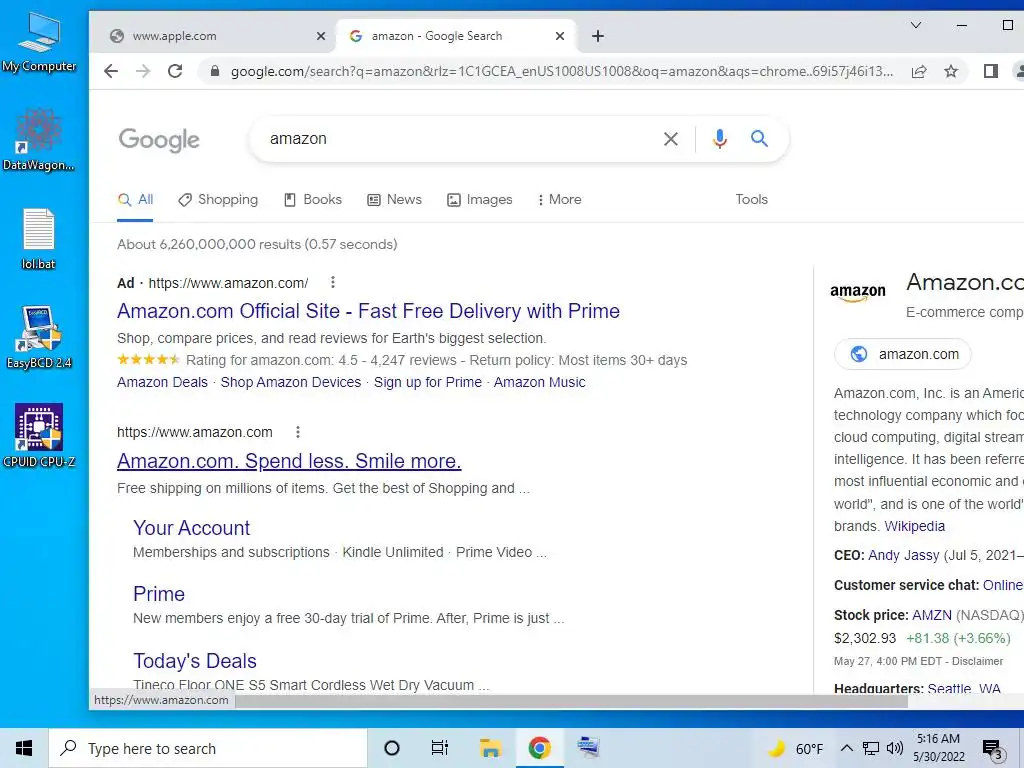Open the volume tray icon

click(x=895, y=748)
